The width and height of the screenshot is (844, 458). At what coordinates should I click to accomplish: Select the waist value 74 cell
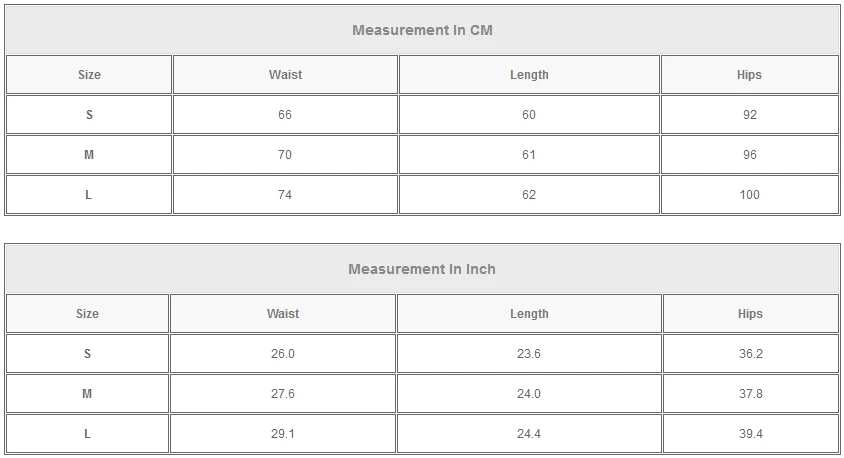tap(285, 195)
